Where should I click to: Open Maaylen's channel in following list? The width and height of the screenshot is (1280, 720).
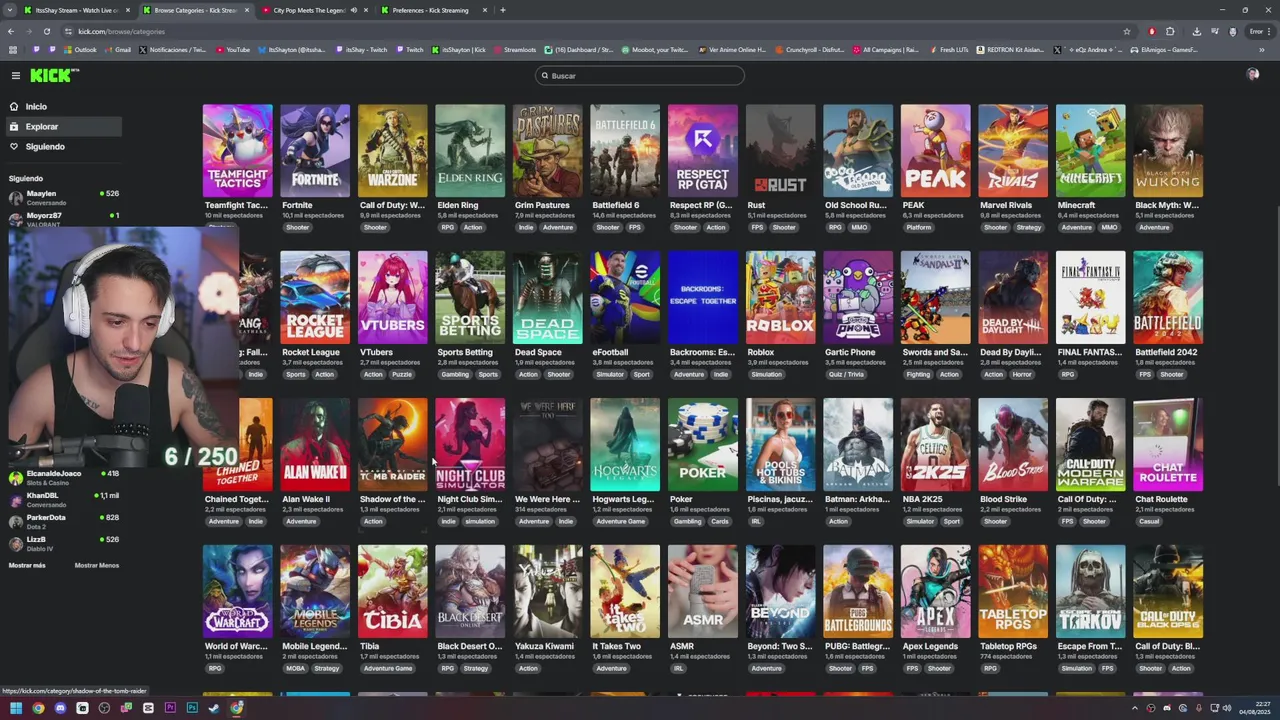(65, 197)
